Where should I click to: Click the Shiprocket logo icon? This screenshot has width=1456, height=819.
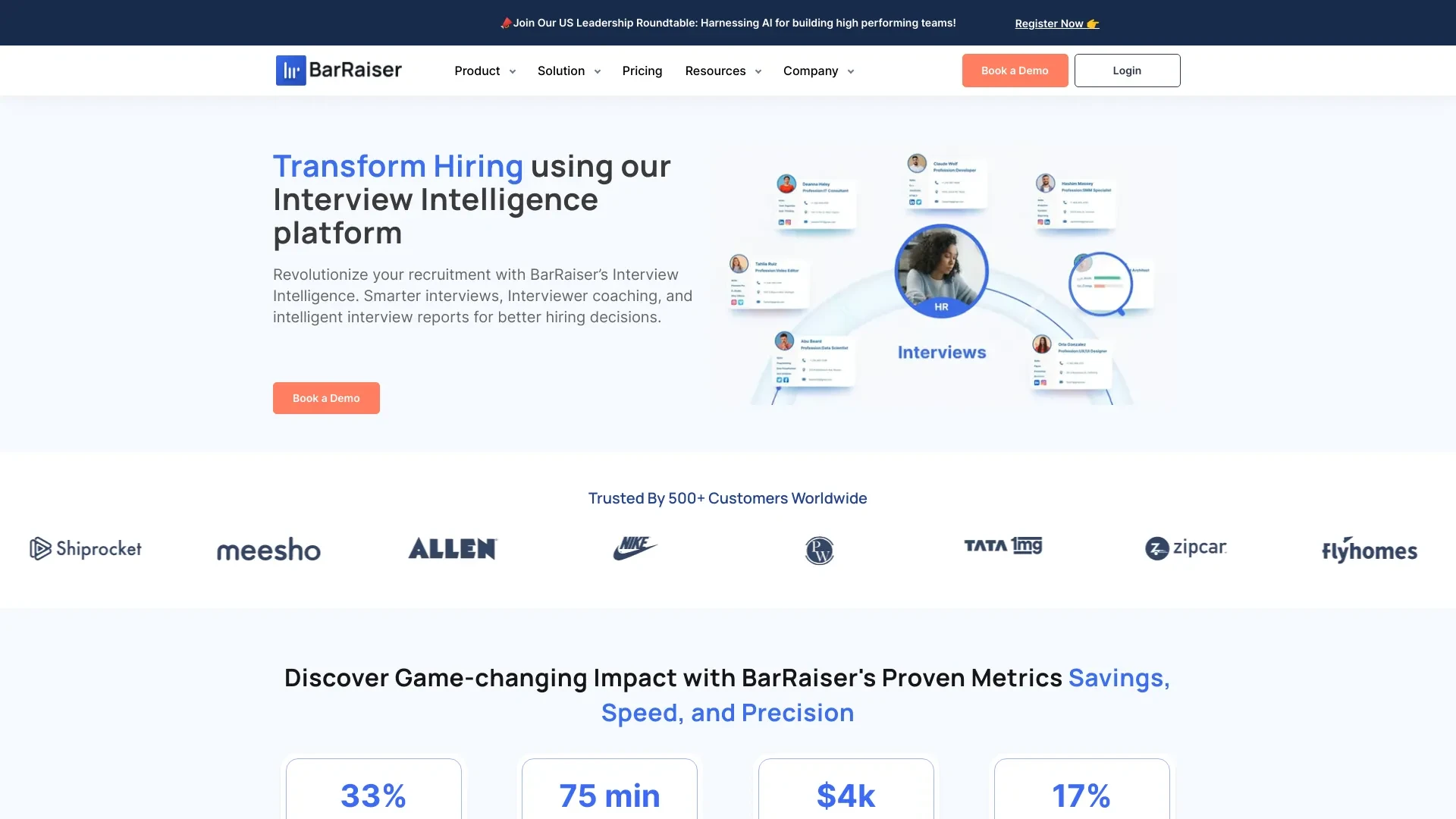[39, 548]
